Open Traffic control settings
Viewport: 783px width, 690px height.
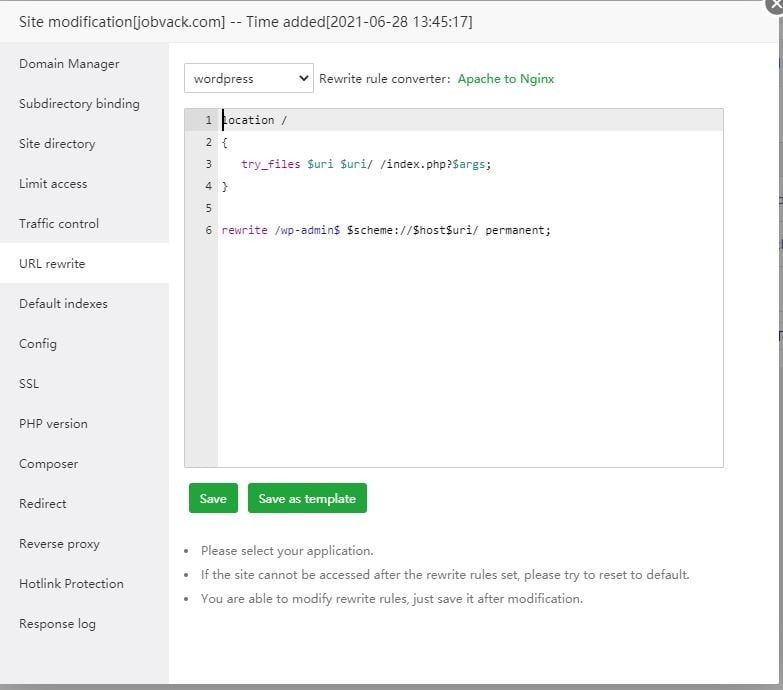(59, 224)
